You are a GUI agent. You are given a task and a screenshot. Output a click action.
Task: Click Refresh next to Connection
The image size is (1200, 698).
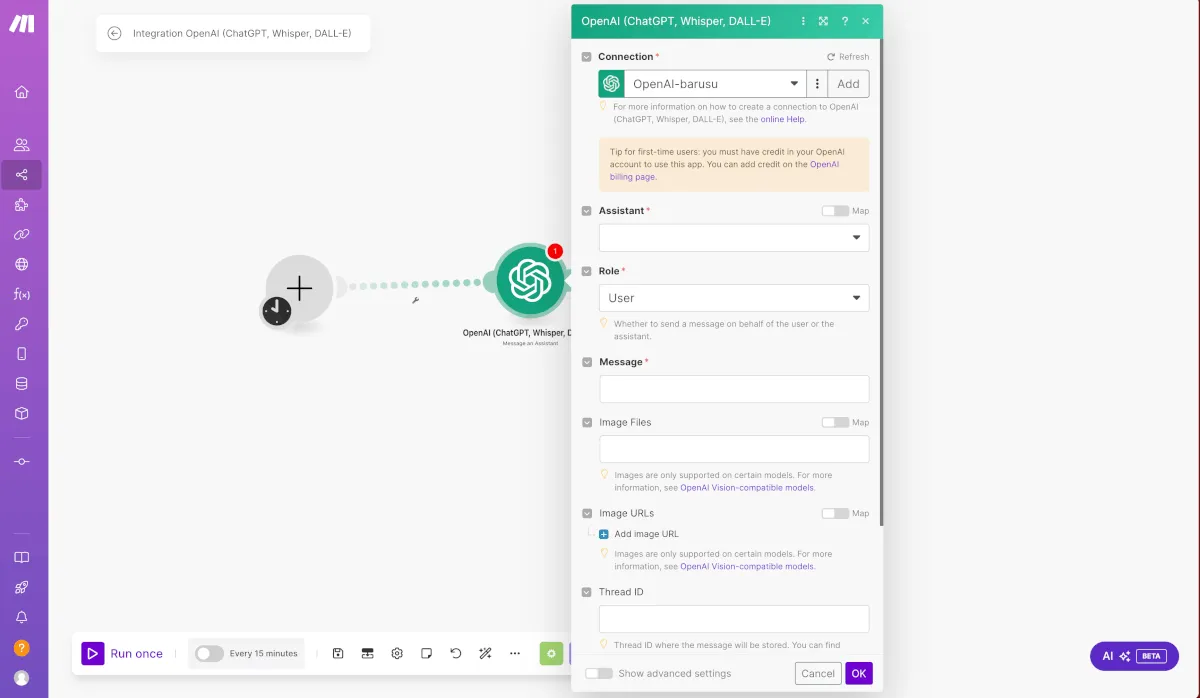tap(848, 57)
